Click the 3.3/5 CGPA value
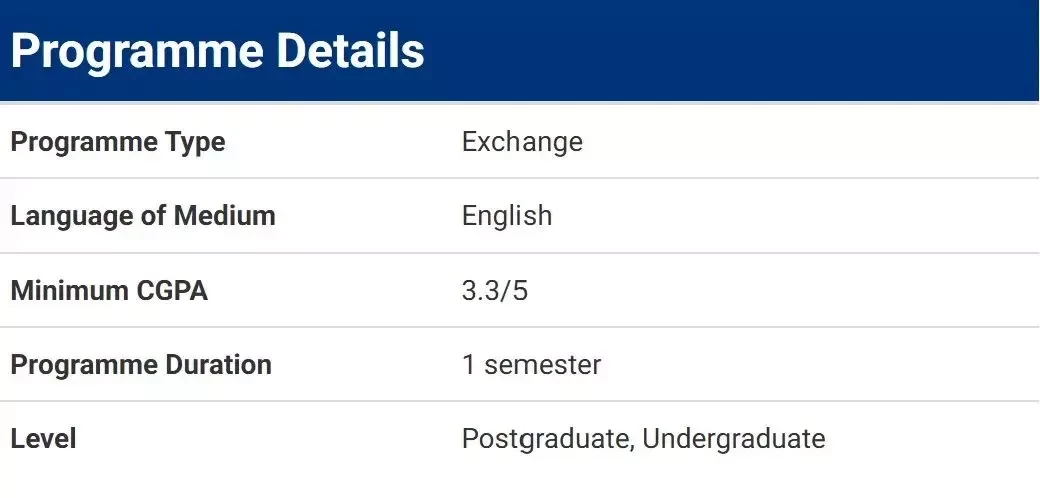Screen dimensions: 1040x498 click(x=495, y=291)
